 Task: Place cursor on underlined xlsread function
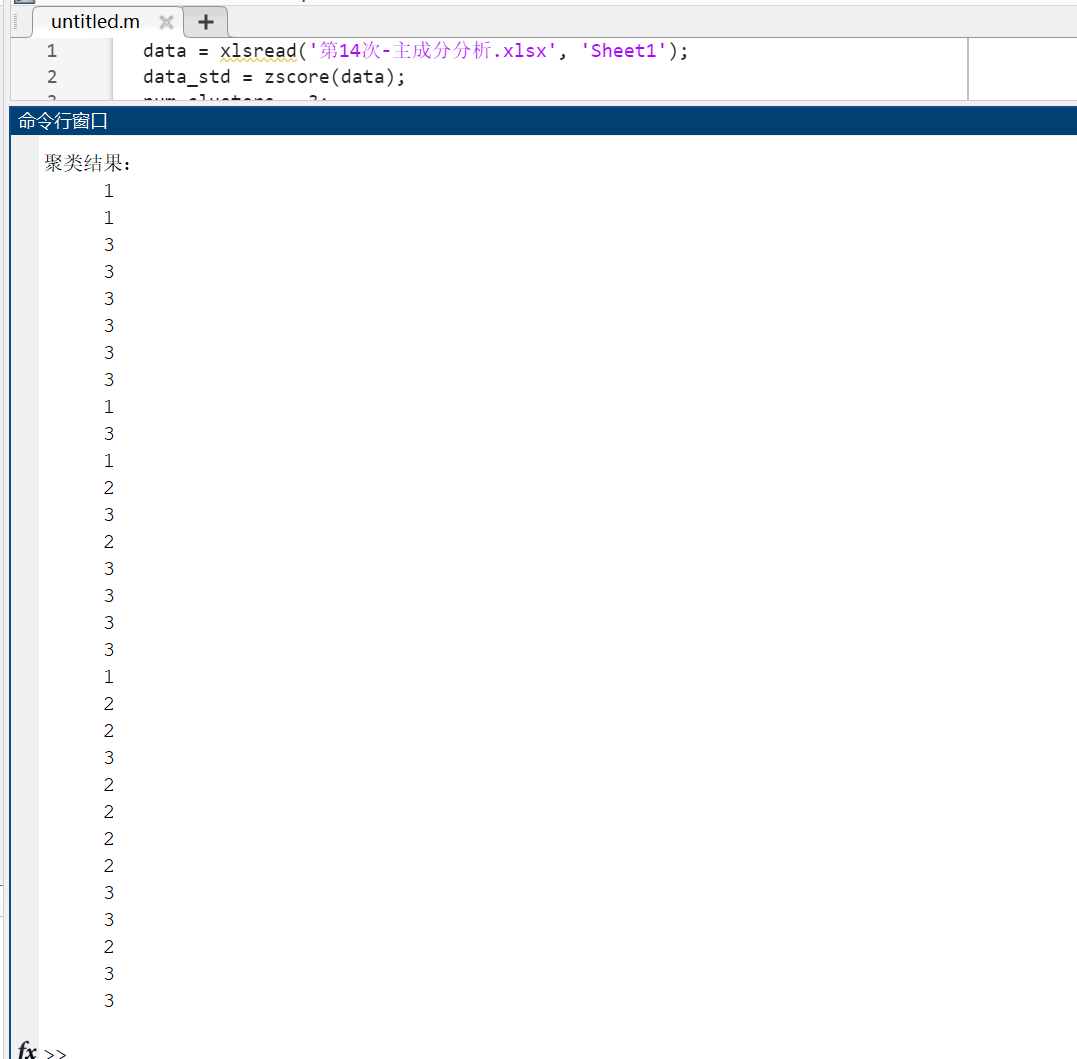[258, 51]
